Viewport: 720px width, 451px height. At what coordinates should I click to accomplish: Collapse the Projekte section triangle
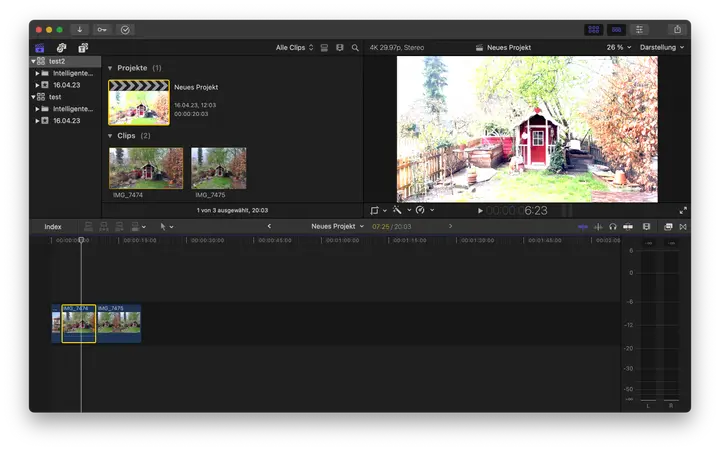coord(110,68)
